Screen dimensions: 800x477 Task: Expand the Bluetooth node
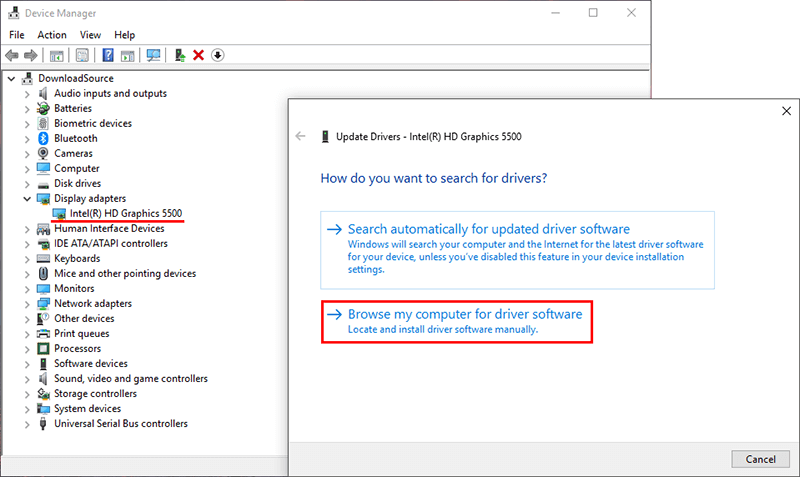coord(27,139)
